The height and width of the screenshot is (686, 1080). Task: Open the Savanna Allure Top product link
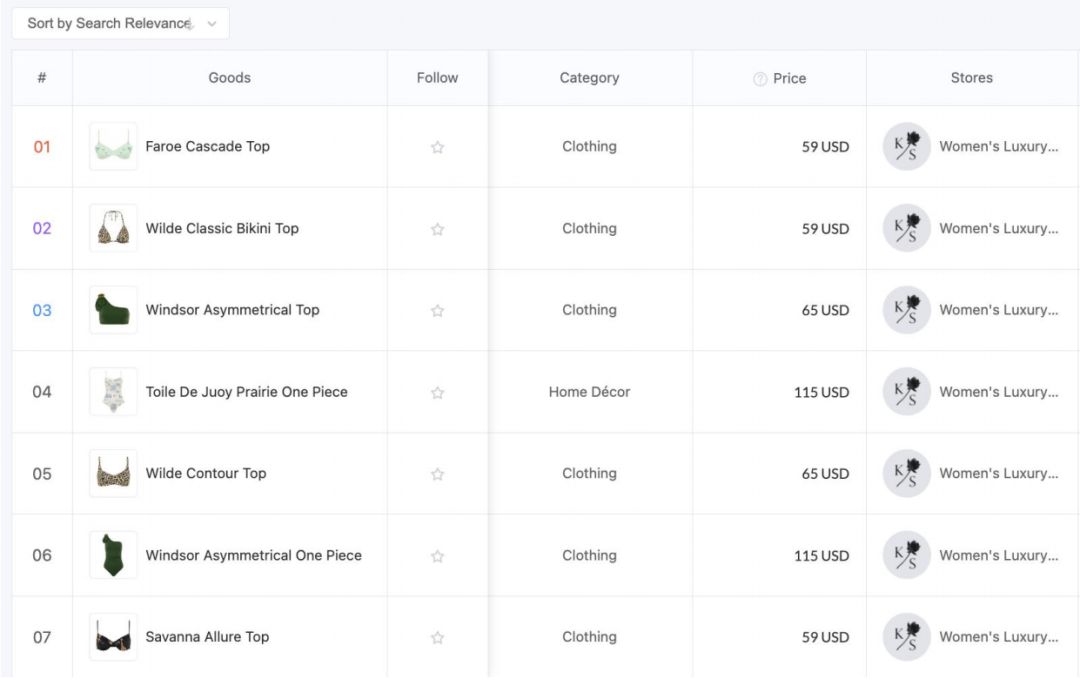click(207, 637)
